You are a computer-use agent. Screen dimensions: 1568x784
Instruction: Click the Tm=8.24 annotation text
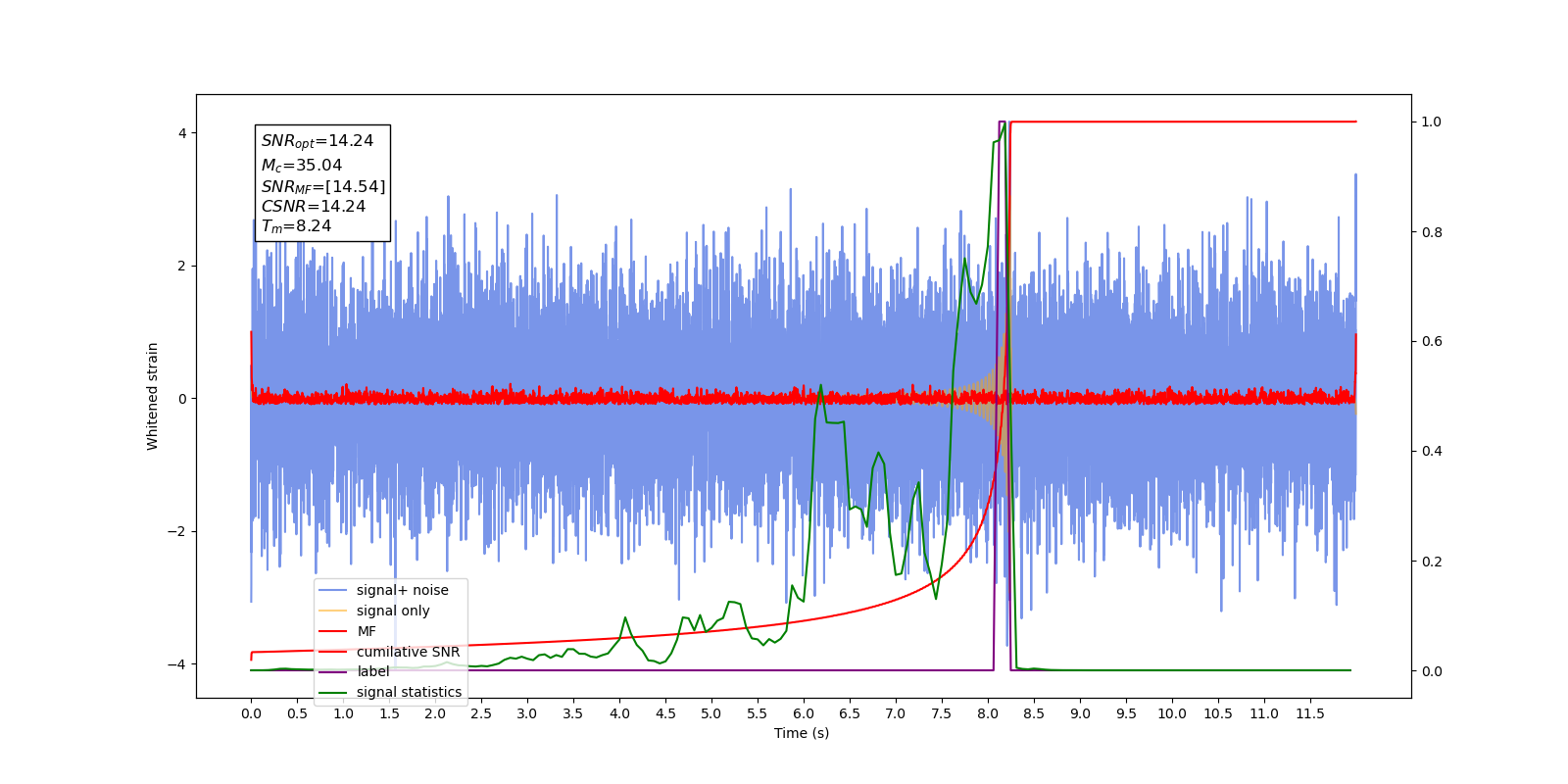pos(296,226)
